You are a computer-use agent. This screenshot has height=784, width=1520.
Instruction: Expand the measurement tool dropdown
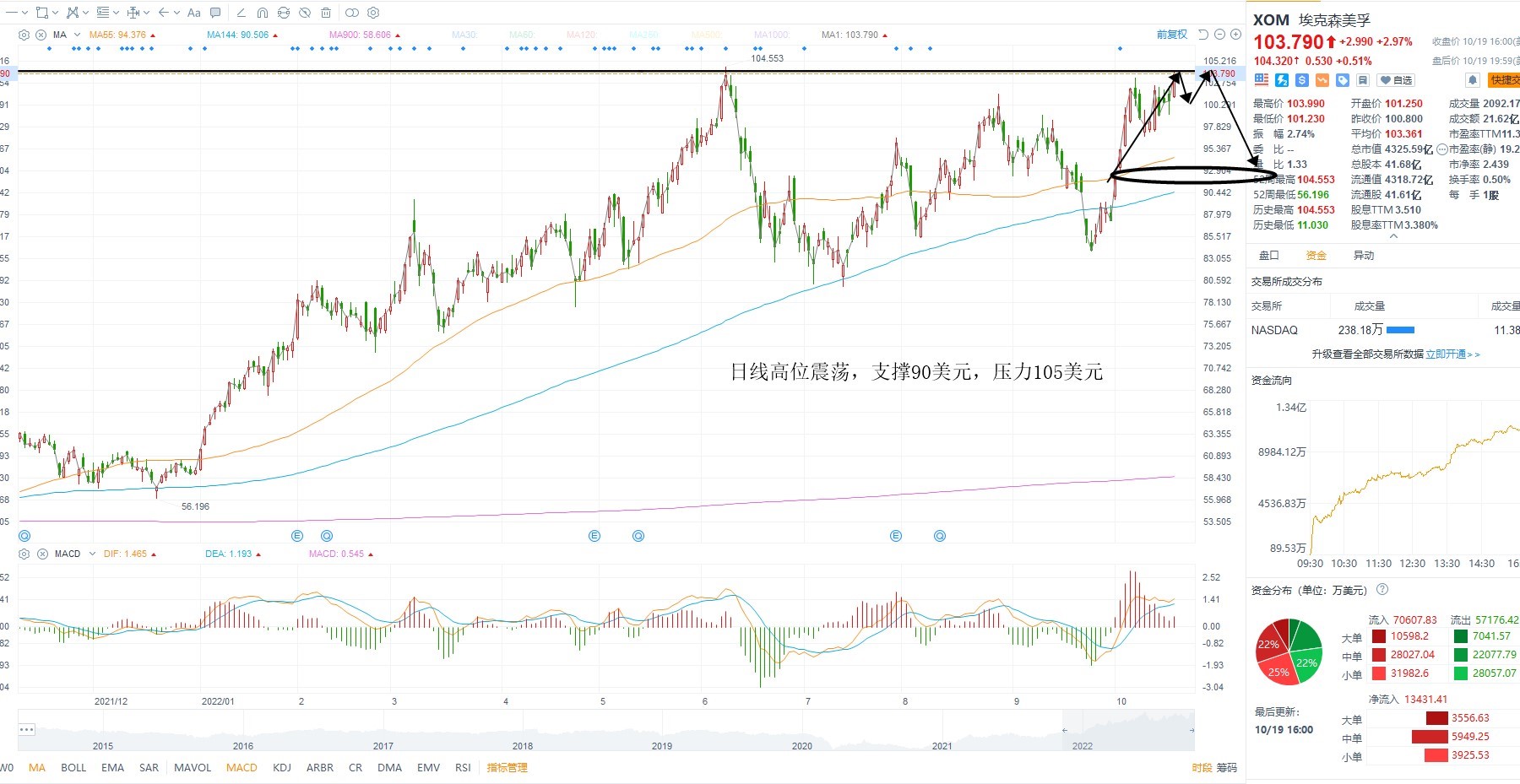click(146, 13)
